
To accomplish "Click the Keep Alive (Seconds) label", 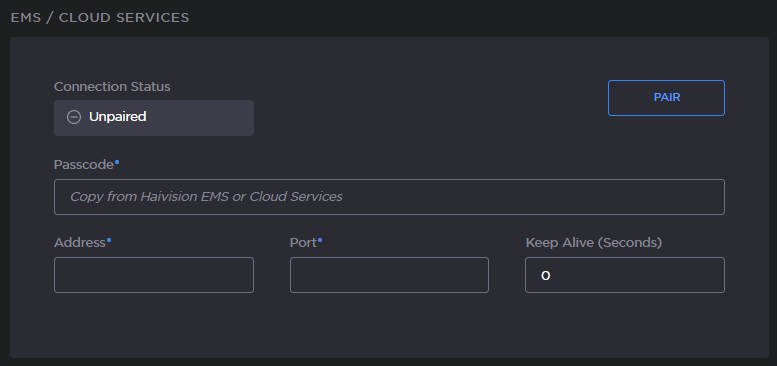I will pyautogui.click(x=594, y=243).
